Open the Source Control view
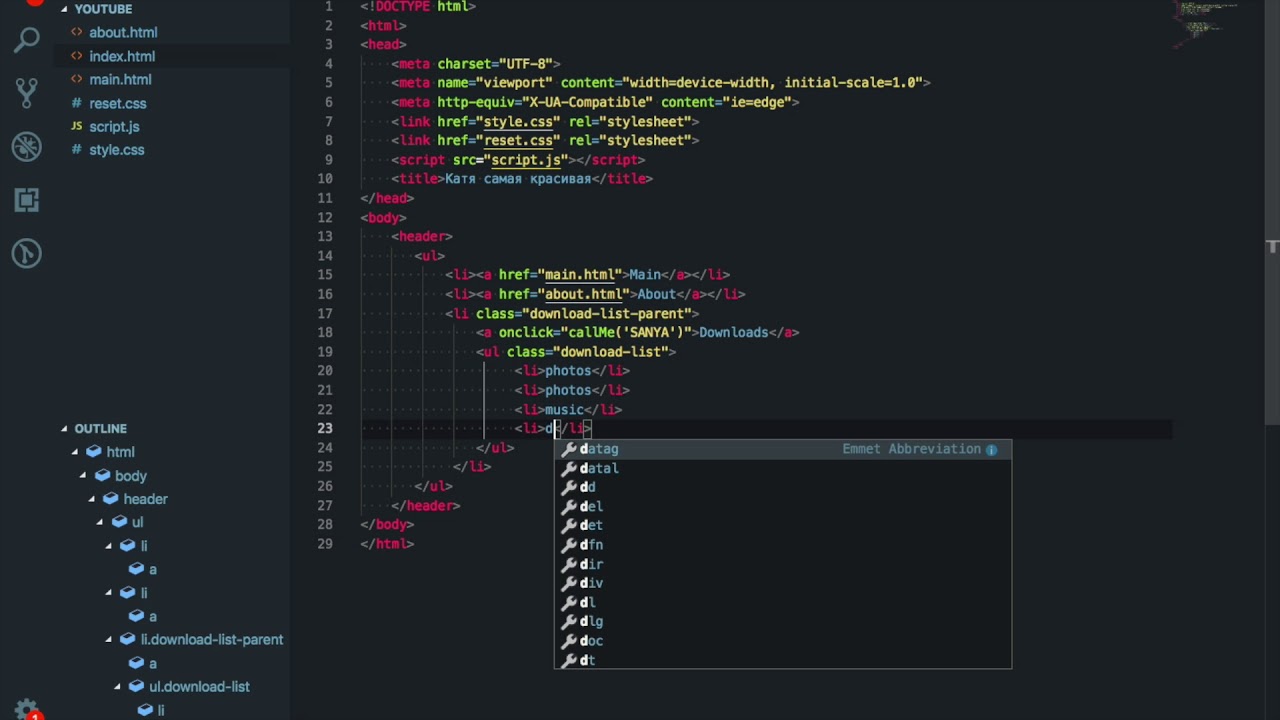 point(27,93)
